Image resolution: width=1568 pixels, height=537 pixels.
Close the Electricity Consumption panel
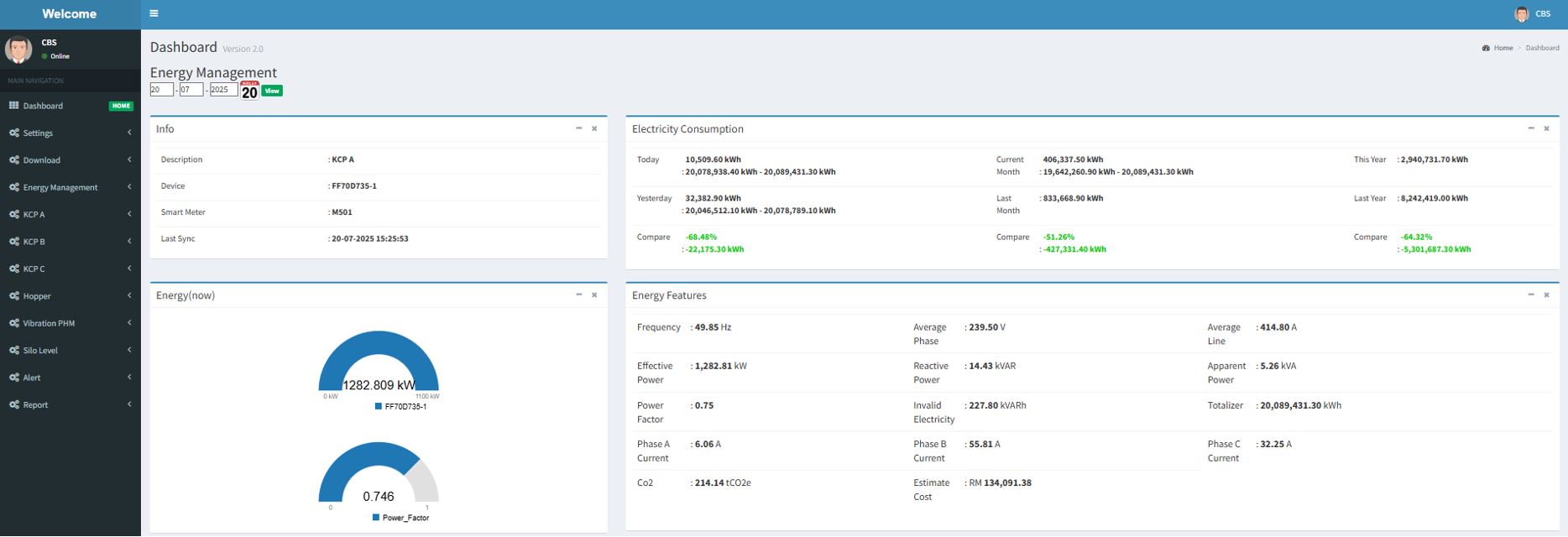1546,128
